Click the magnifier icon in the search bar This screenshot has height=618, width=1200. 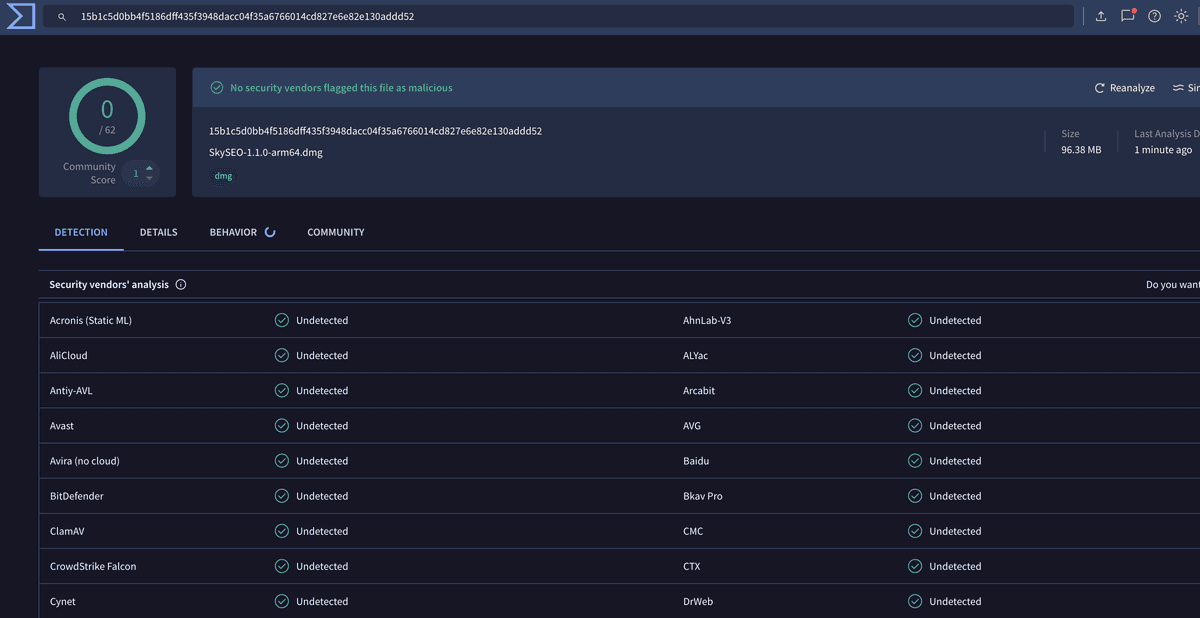[x=61, y=17]
